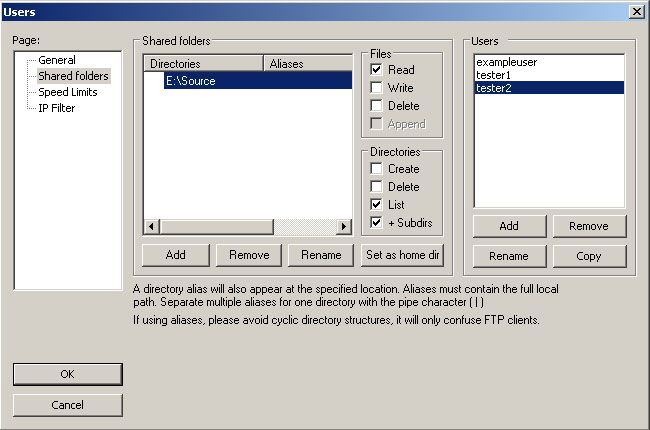Screen dimensions: 650x430
Task: Enable the Files Write checkbox
Action: click(x=376, y=88)
